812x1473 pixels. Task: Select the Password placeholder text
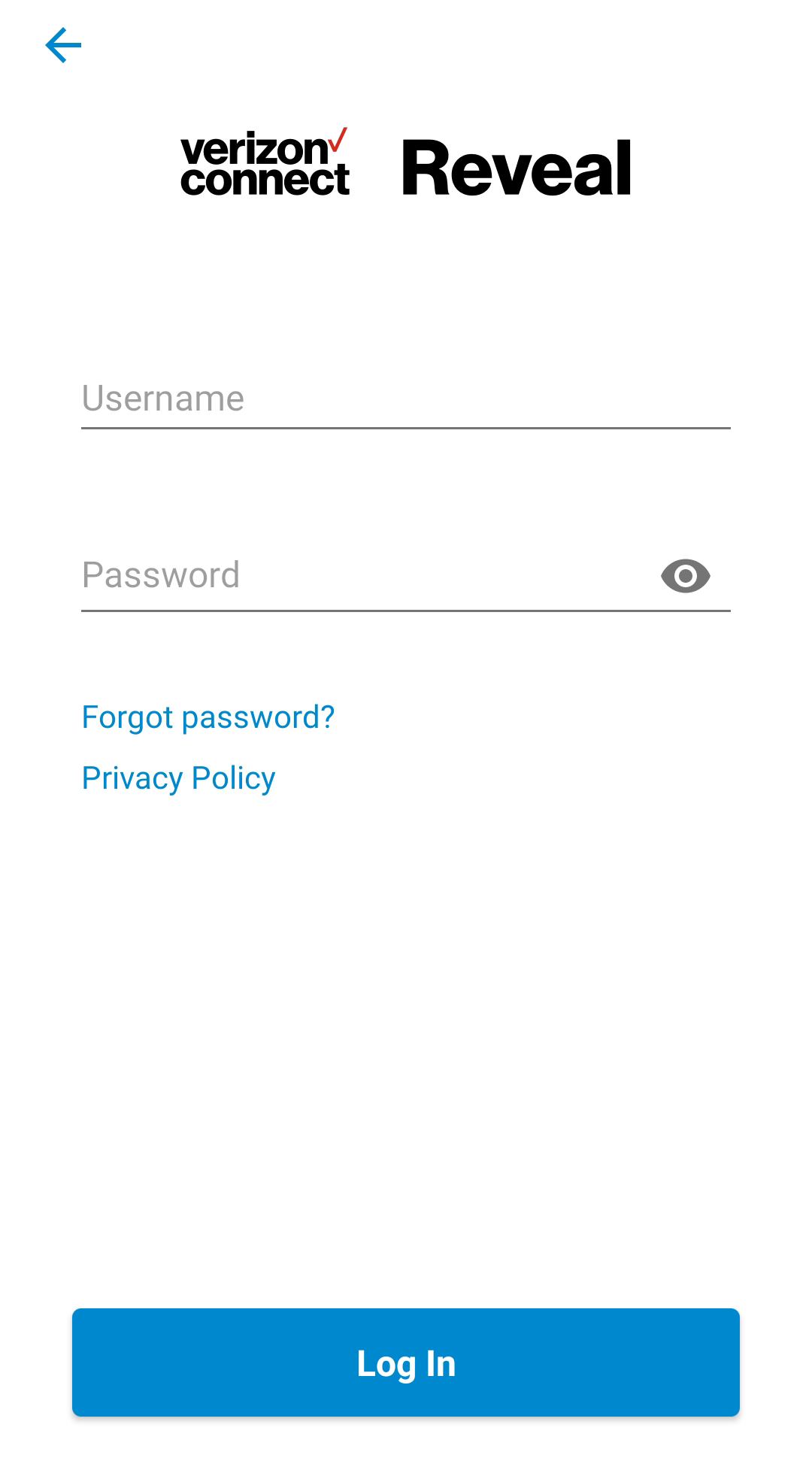pyautogui.click(x=161, y=575)
